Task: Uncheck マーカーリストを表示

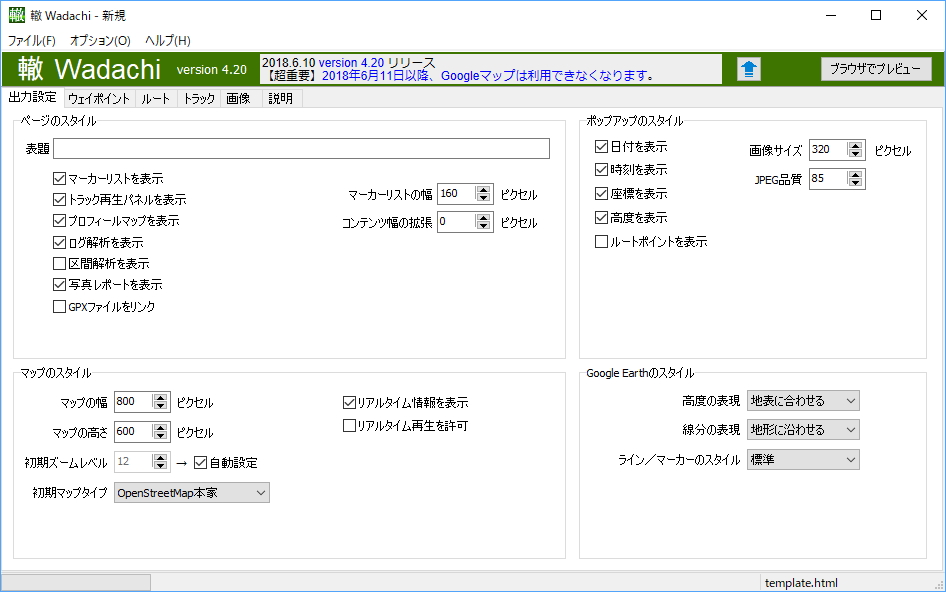Action: (x=58, y=177)
